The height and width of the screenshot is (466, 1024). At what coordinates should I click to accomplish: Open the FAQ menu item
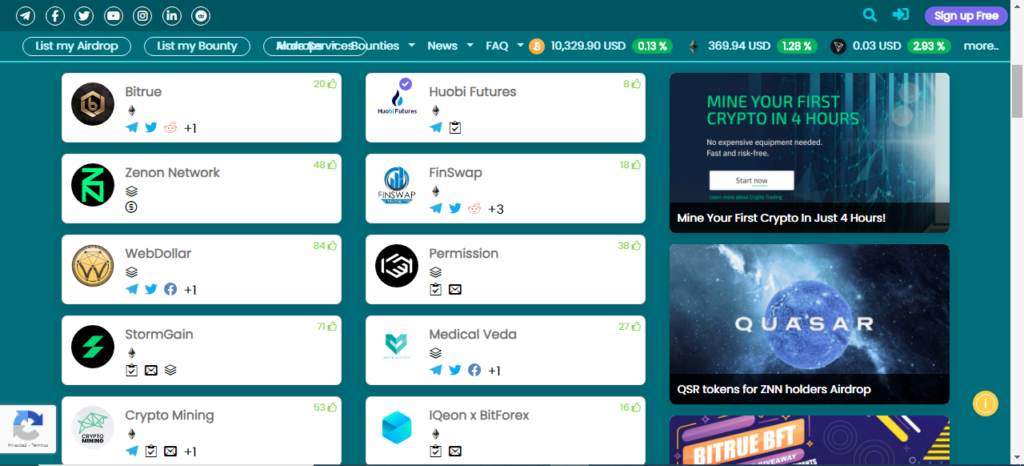point(497,46)
